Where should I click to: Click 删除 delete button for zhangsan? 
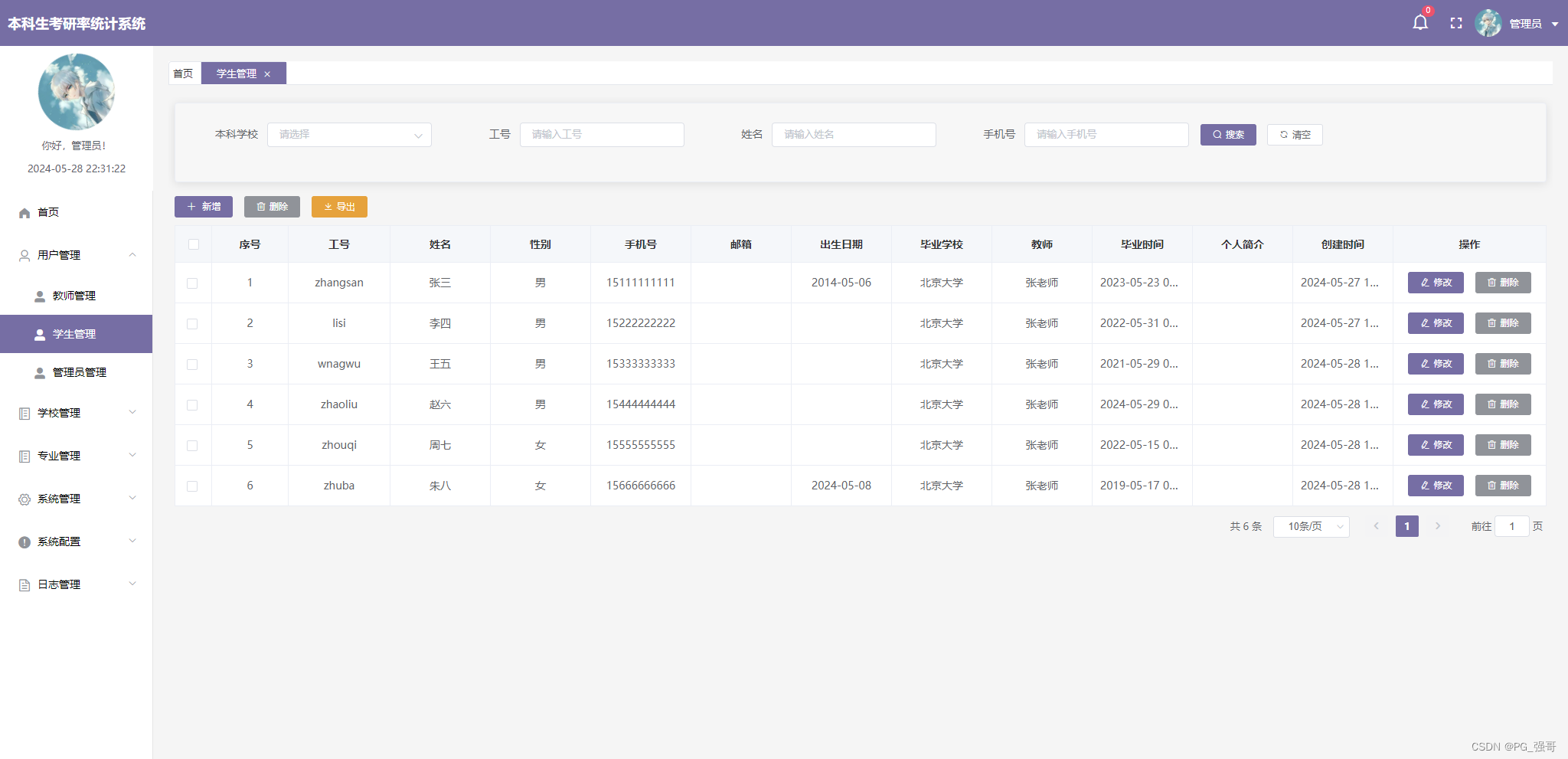click(x=1503, y=283)
